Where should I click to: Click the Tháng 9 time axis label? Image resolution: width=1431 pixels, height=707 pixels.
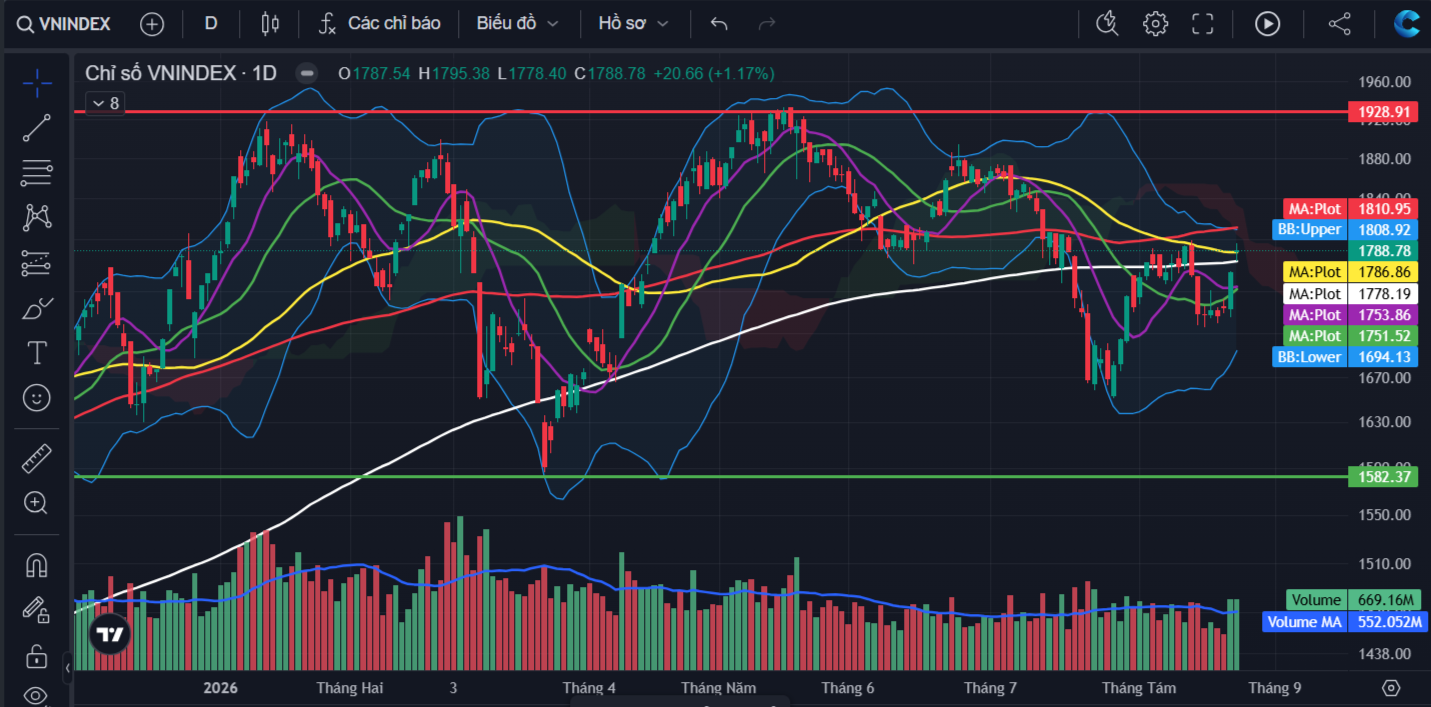click(1275, 688)
